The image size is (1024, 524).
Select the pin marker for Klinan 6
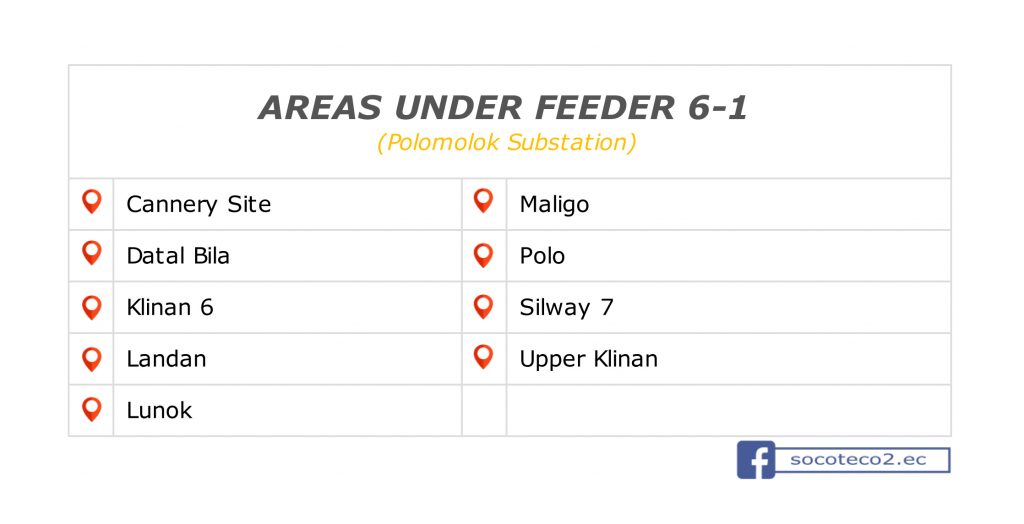point(91,308)
